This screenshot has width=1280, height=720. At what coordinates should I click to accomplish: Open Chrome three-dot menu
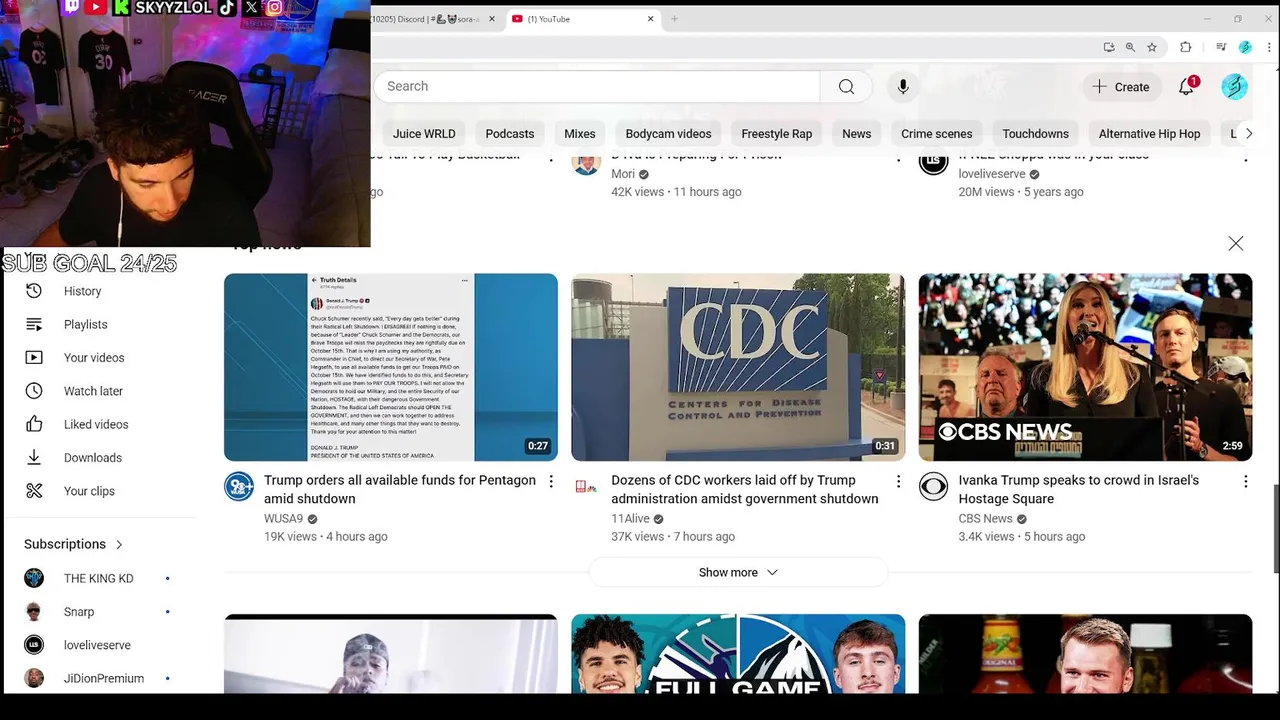(1268, 47)
